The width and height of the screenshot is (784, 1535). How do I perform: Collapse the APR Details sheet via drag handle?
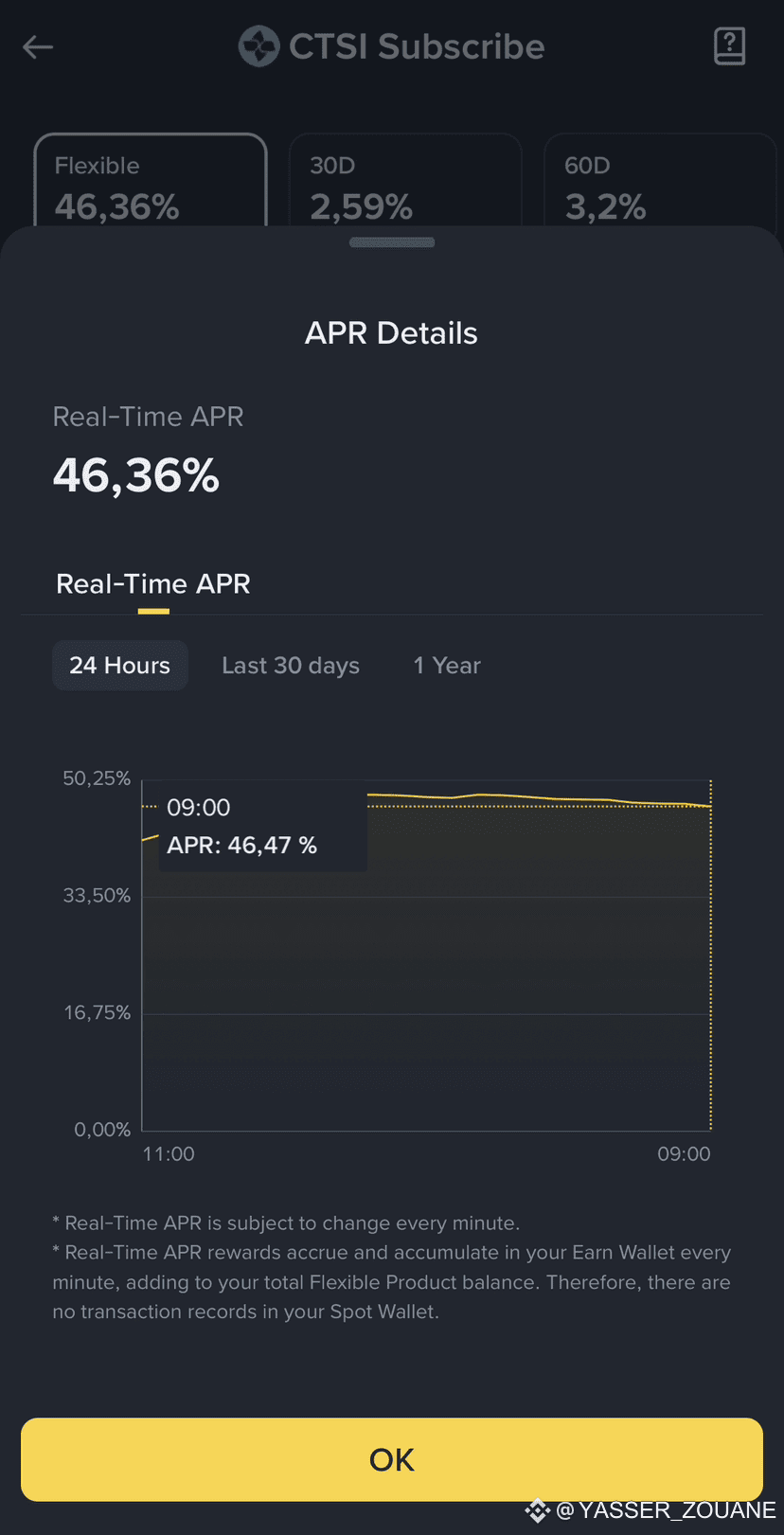point(391,242)
